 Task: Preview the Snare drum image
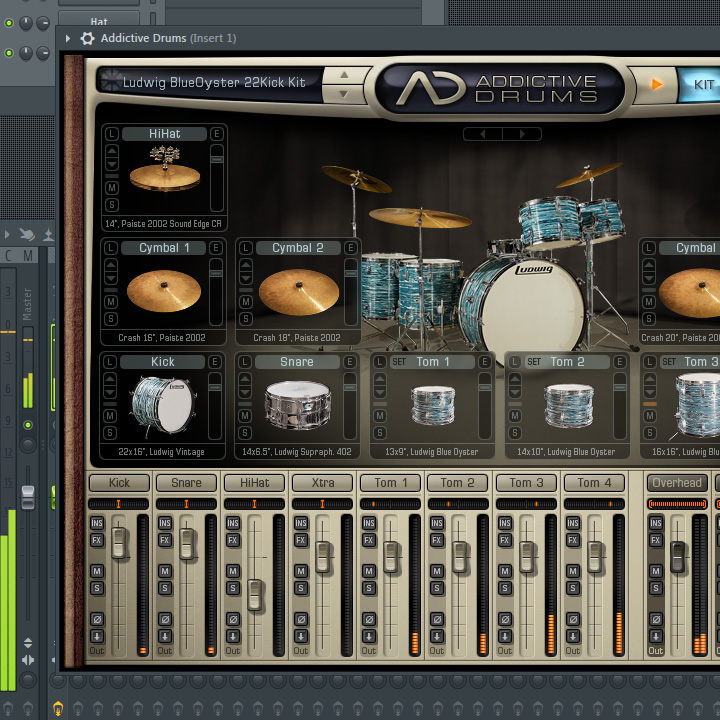(x=298, y=405)
